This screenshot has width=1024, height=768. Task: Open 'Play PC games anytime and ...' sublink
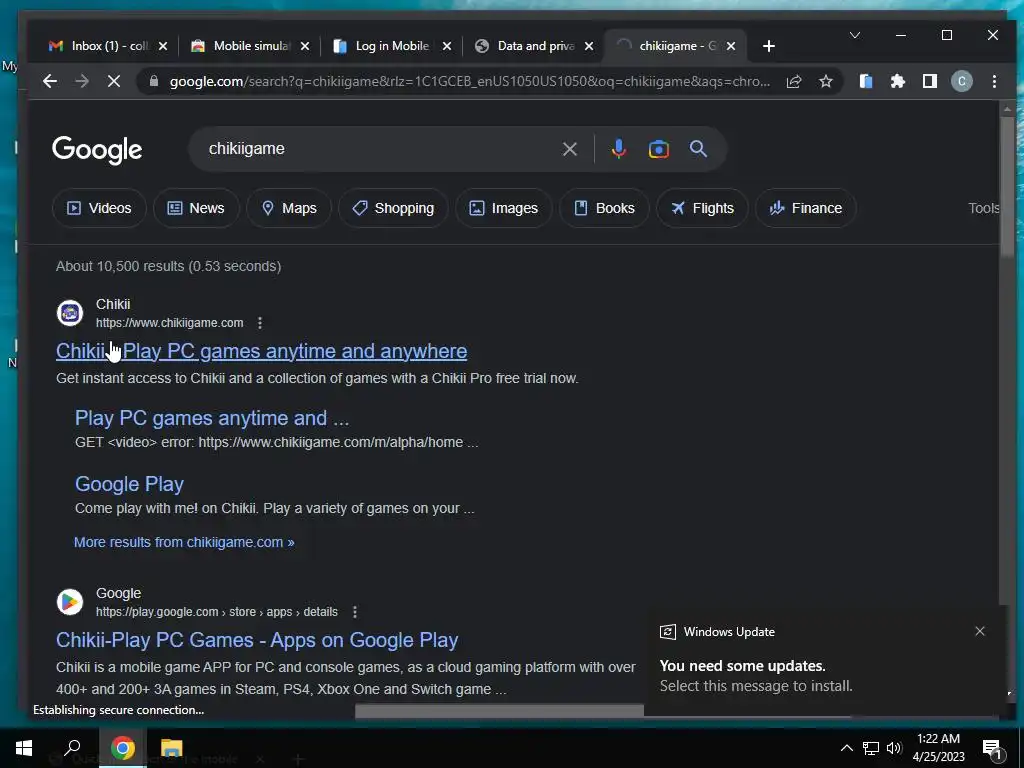212,418
